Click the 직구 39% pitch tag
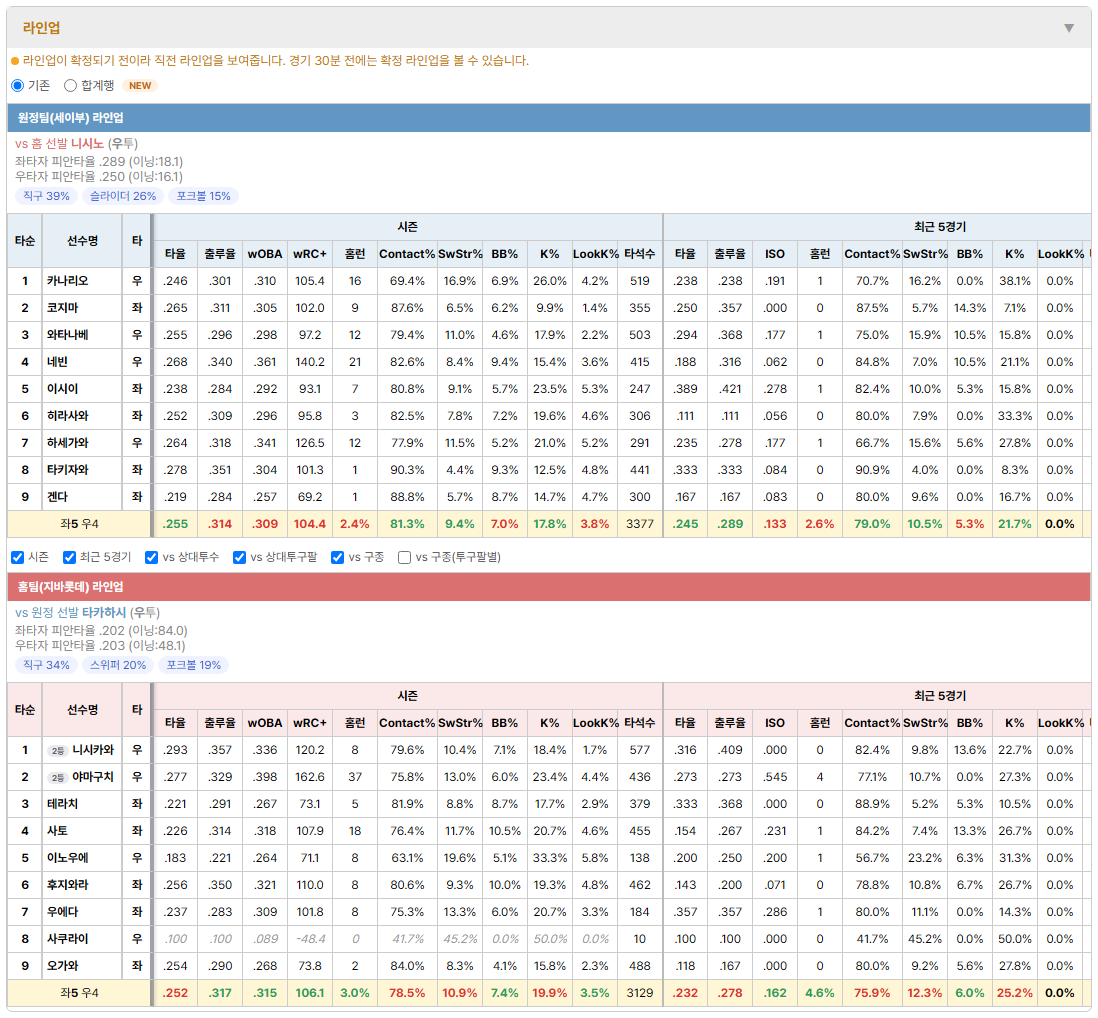The image size is (1098, 1018). 46,196
